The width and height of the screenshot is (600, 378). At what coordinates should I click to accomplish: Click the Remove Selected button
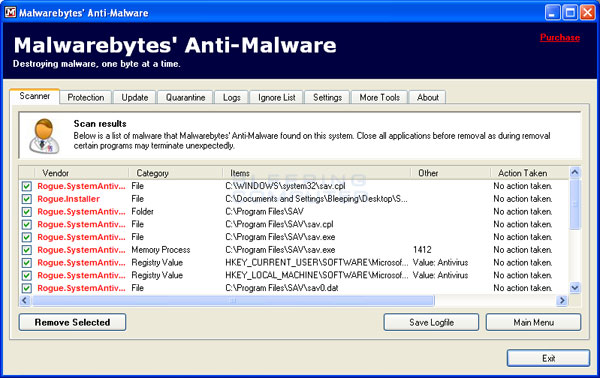click(x=72, y=322)
